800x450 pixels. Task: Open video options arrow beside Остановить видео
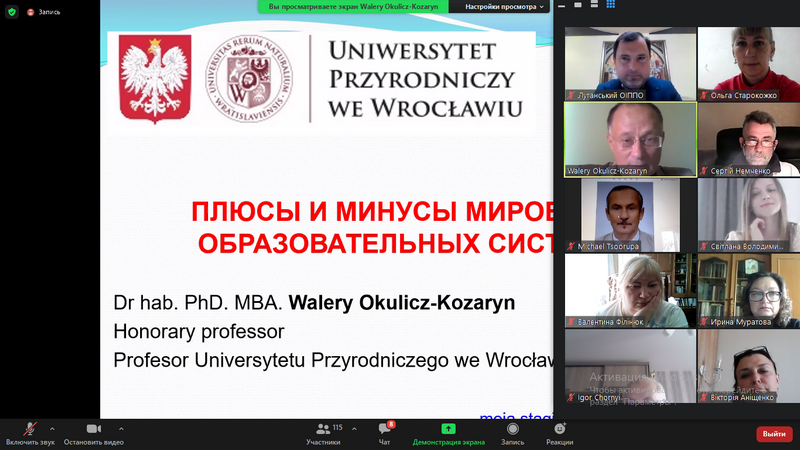(121, 429)
